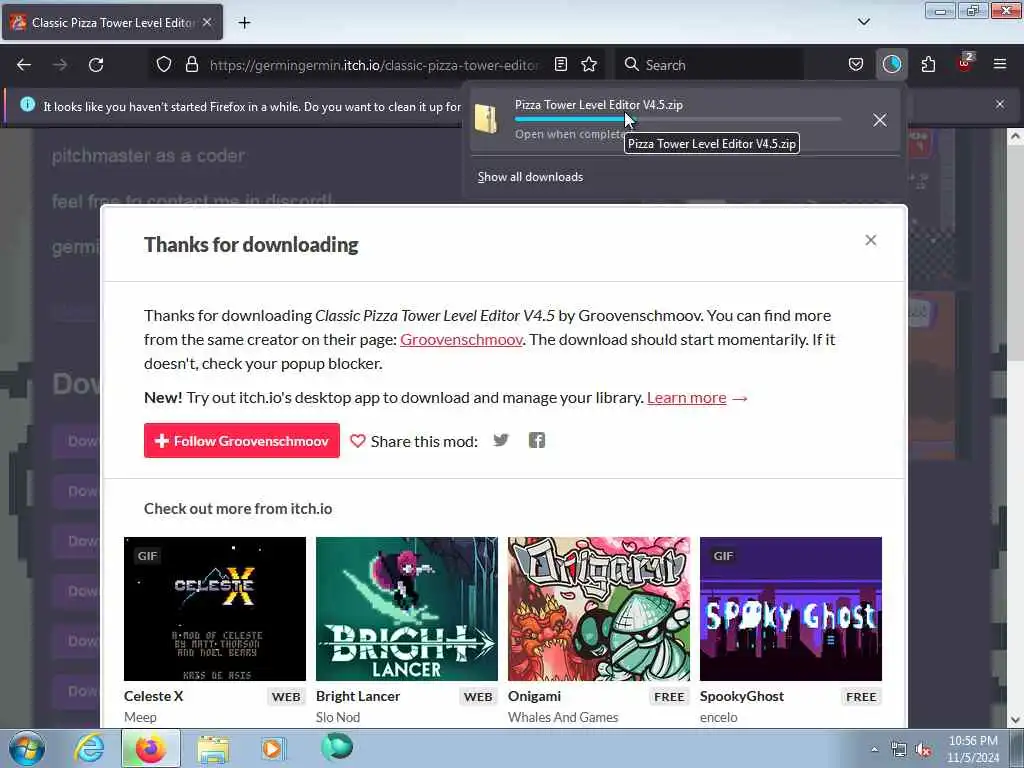Click the page vertical scrollbar down arrow
This screenshot has width=1024, height=768.
tap(1015, 720)
